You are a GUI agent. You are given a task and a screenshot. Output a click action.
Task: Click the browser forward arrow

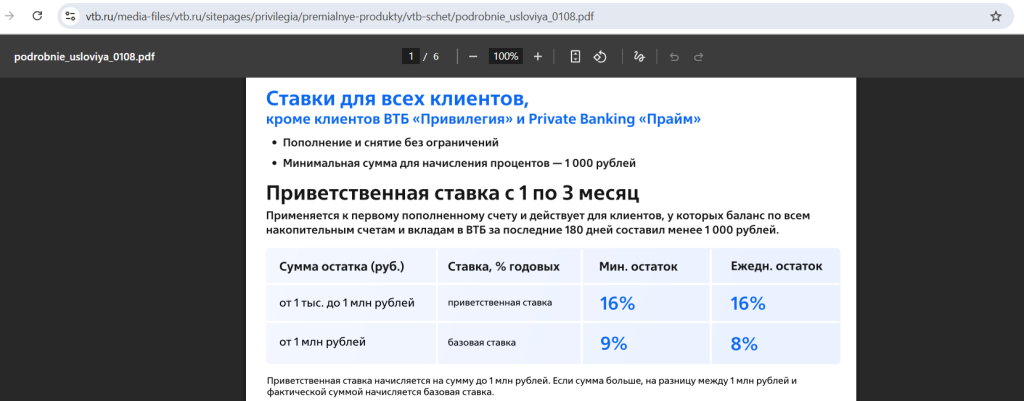tap(10, 16)
